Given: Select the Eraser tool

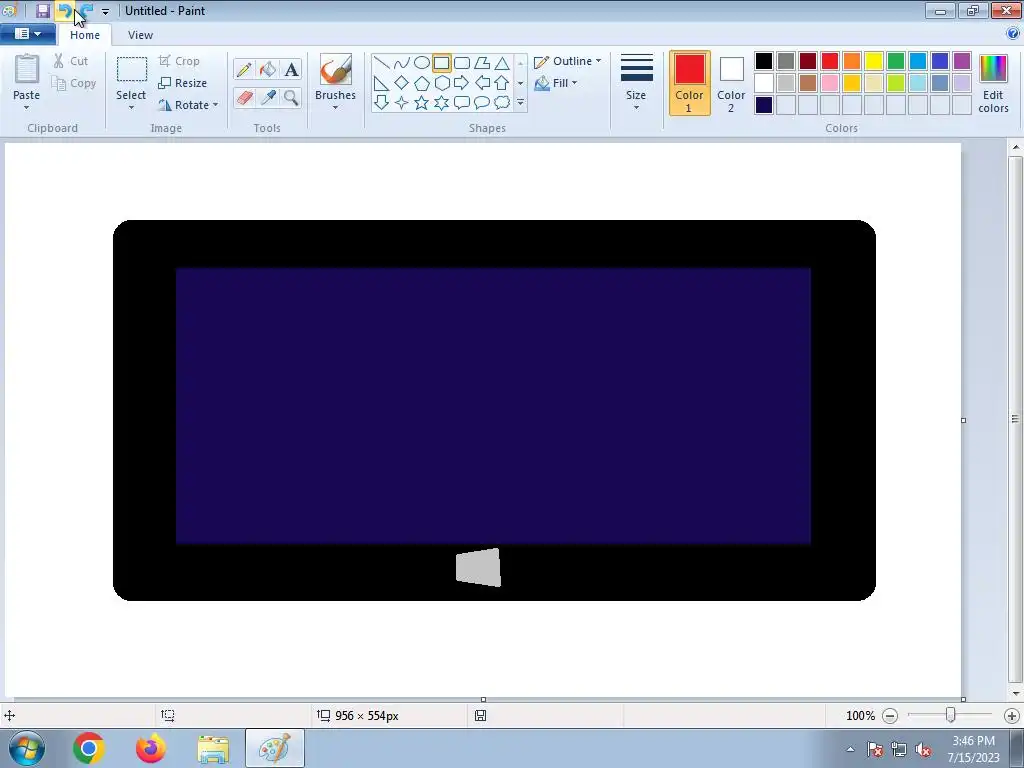Looking at the screenshot, I should 244,97.
